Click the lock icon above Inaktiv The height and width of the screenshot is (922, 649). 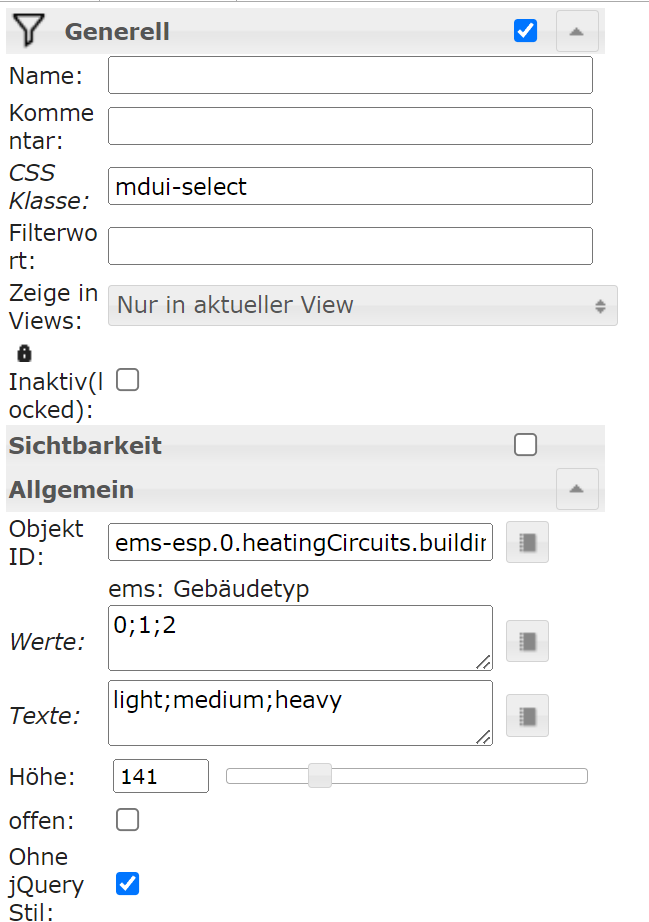point(25,353)
